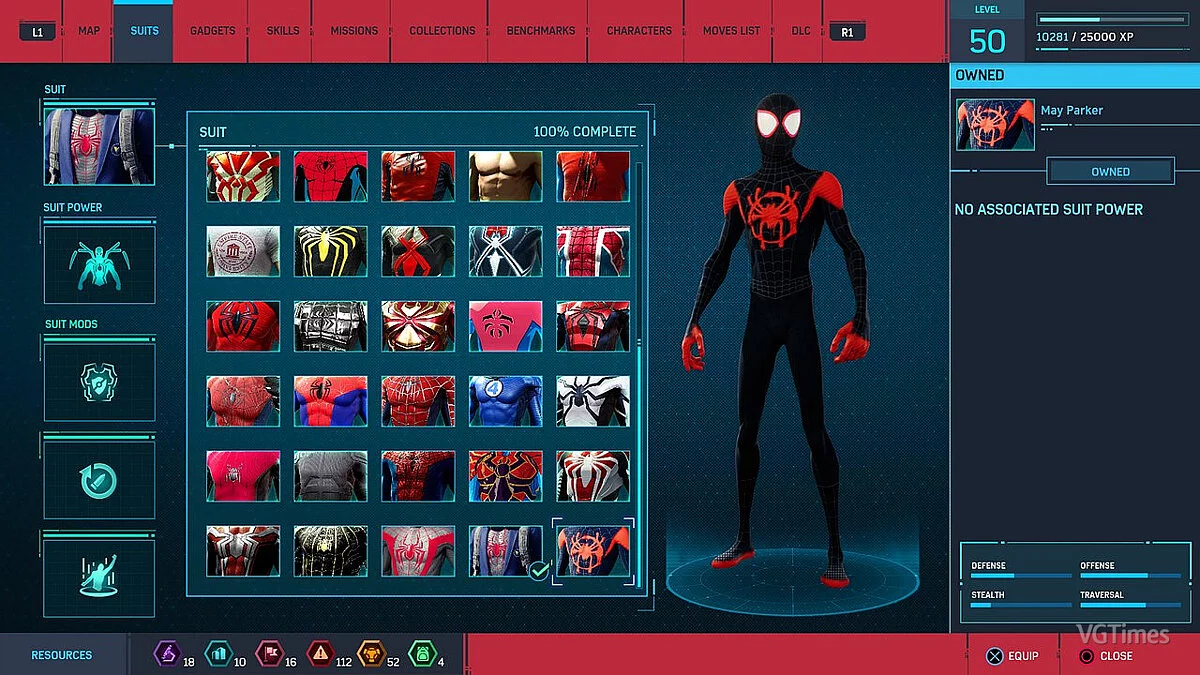1200x675 pixels.
Task: Click the L1 bumper icon
Action: [x=37, y=31]
